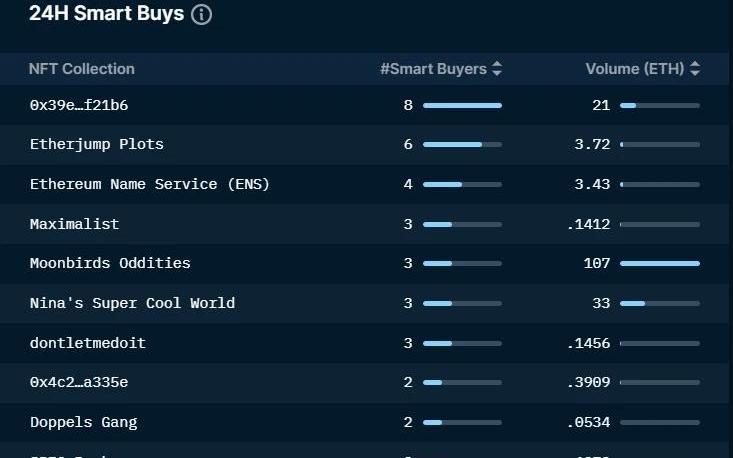Viewport: 733px width, 458px height.
Task: Click smart buyers count 4 for ENS
Action: (x=408, y=184)
